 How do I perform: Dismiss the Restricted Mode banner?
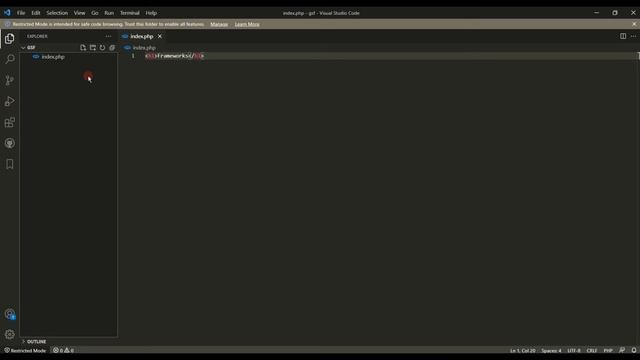(x=634, y=24)
